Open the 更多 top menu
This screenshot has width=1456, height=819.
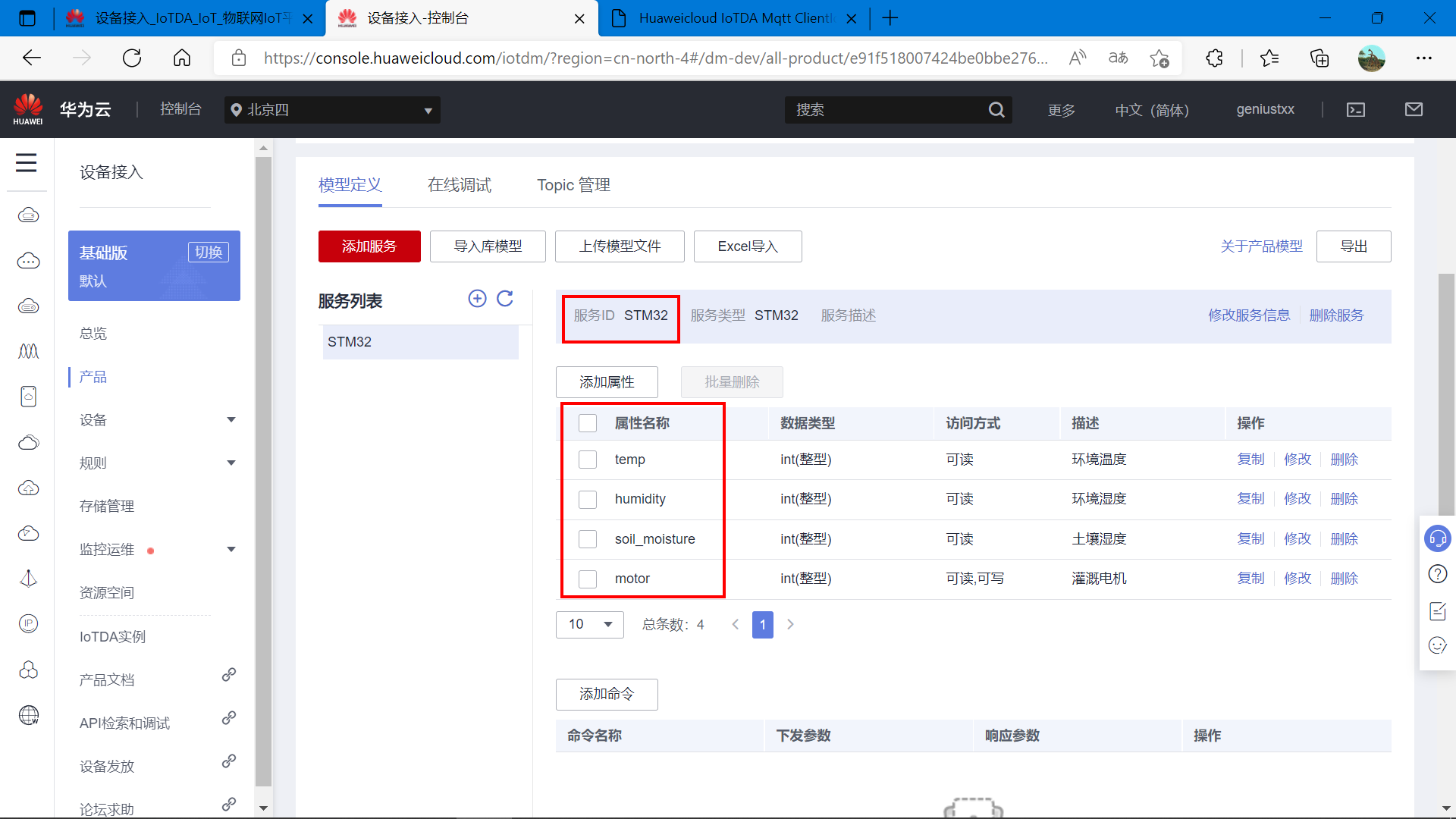pyautogui.click(x=1062, y=110)
